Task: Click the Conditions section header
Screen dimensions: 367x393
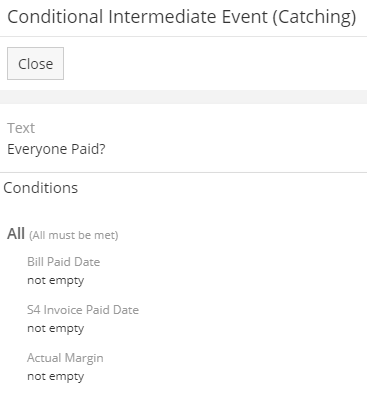Action: (41, 188)
